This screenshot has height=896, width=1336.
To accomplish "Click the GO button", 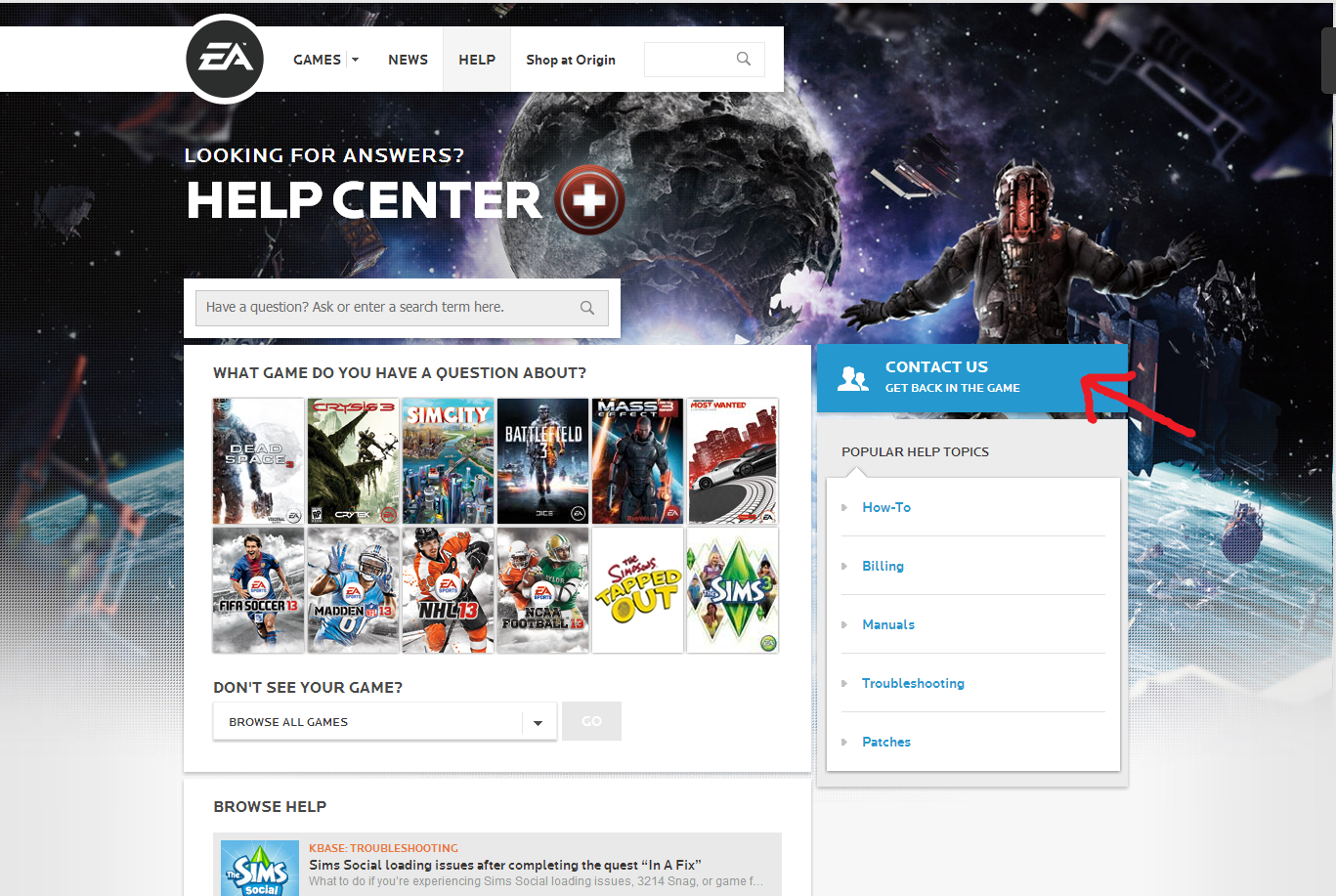I will pyautogui.click(x=591, y=721).
